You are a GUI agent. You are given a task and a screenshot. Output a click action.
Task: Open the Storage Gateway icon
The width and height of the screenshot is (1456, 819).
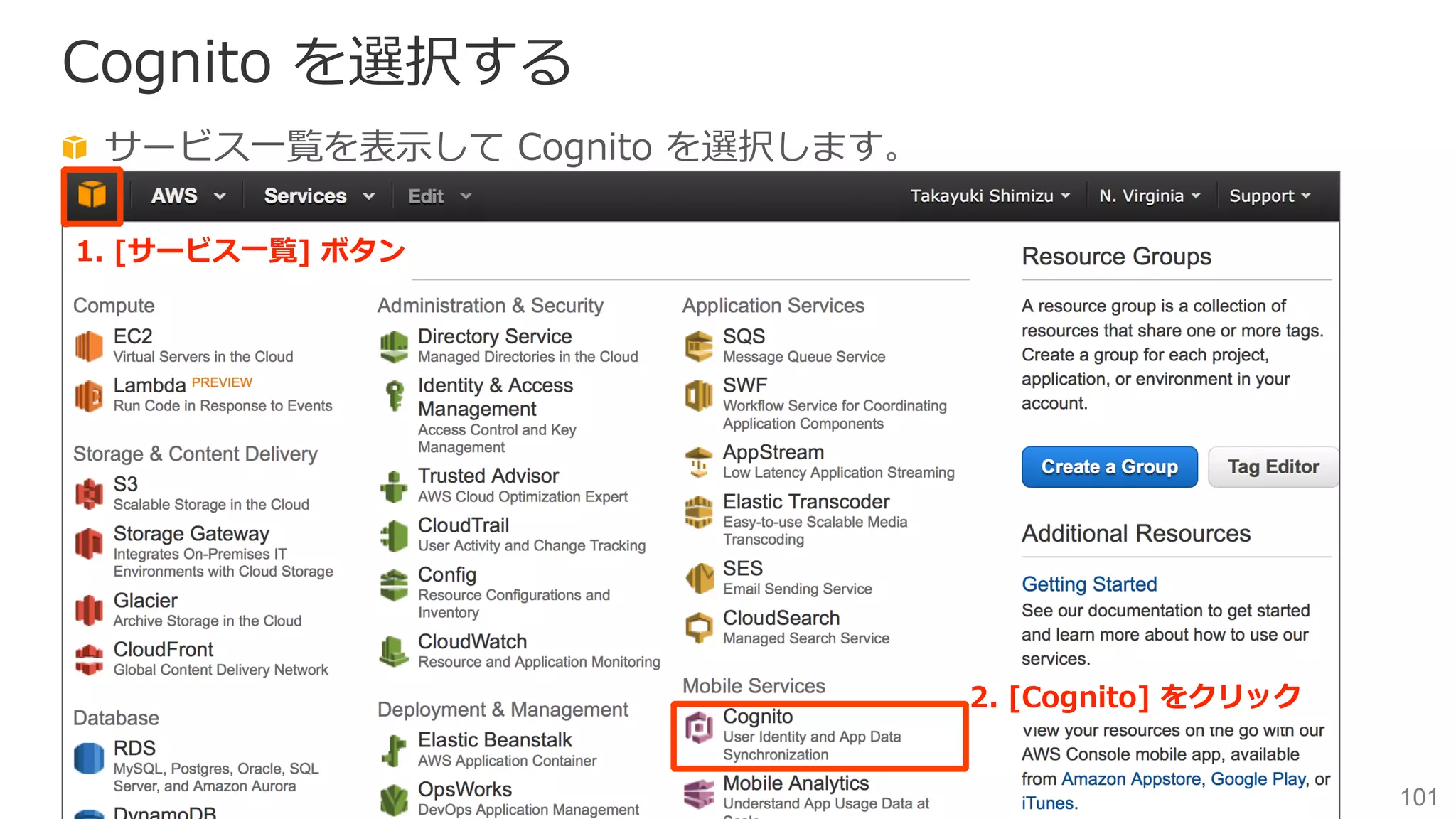[89, 544]
